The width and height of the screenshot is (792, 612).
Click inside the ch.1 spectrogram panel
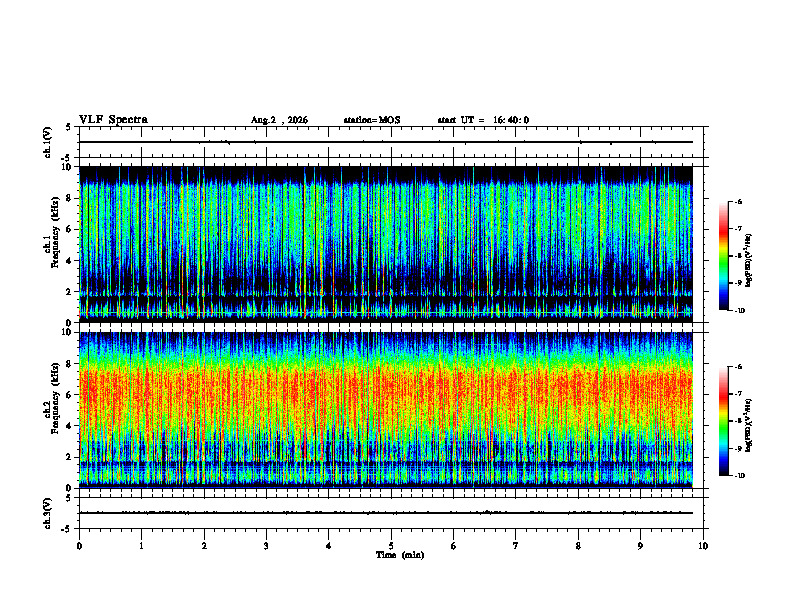[x=386, y=244]
